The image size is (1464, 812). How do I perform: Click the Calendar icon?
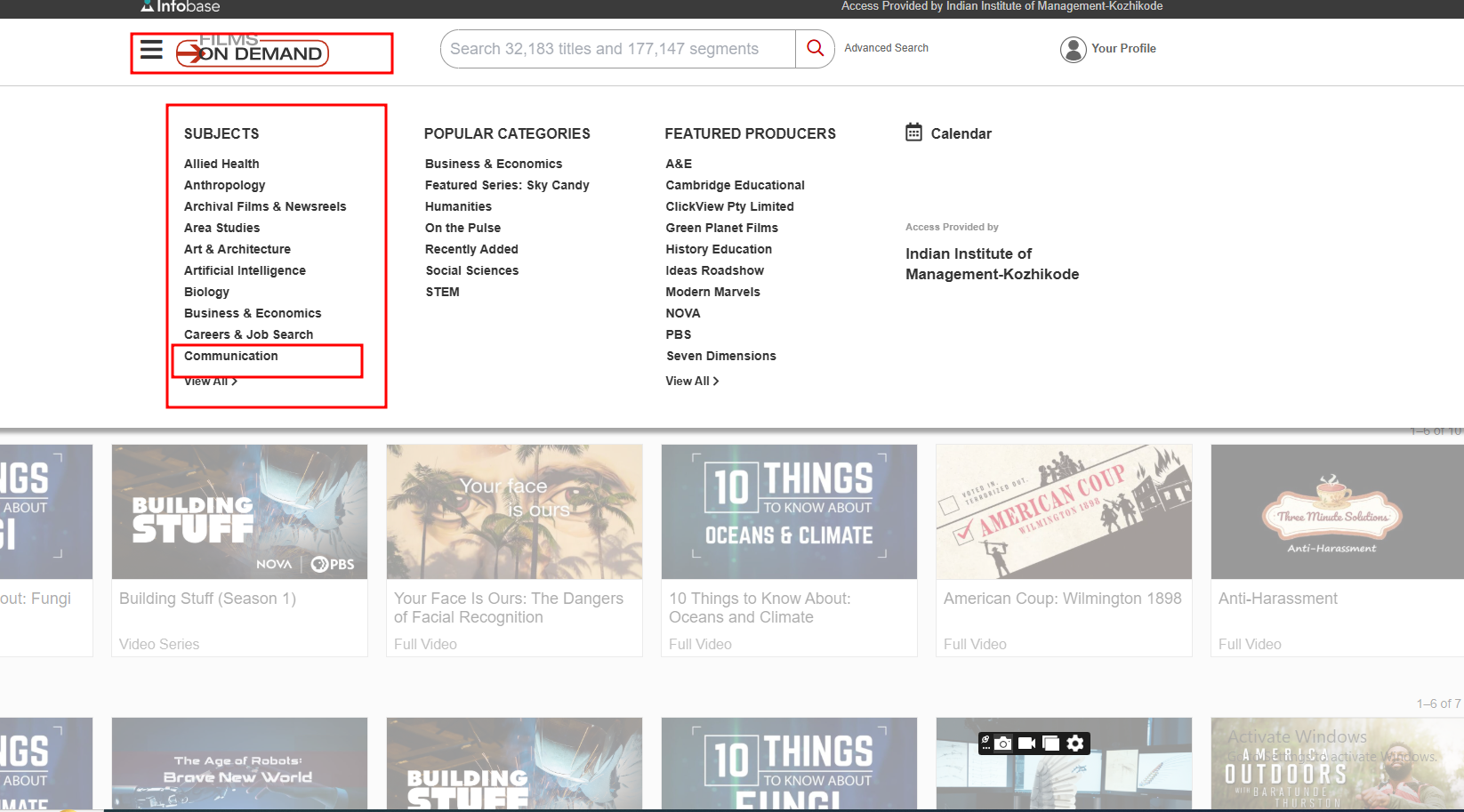click(x=913, y=133)
